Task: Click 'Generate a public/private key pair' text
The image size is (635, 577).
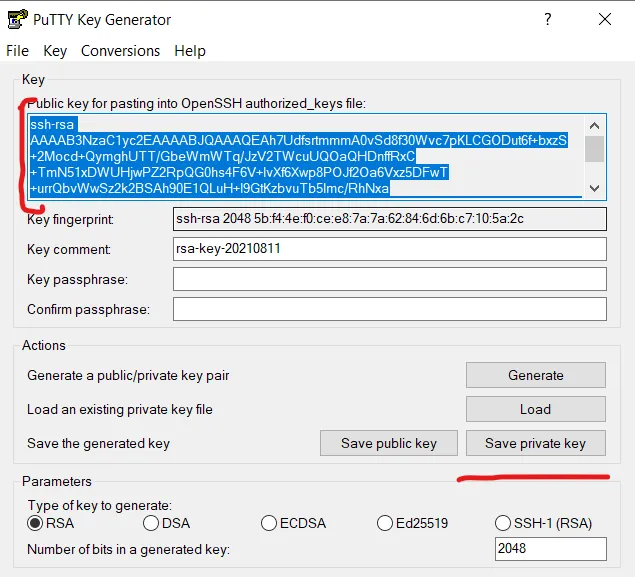Action: tap(128, 375)
